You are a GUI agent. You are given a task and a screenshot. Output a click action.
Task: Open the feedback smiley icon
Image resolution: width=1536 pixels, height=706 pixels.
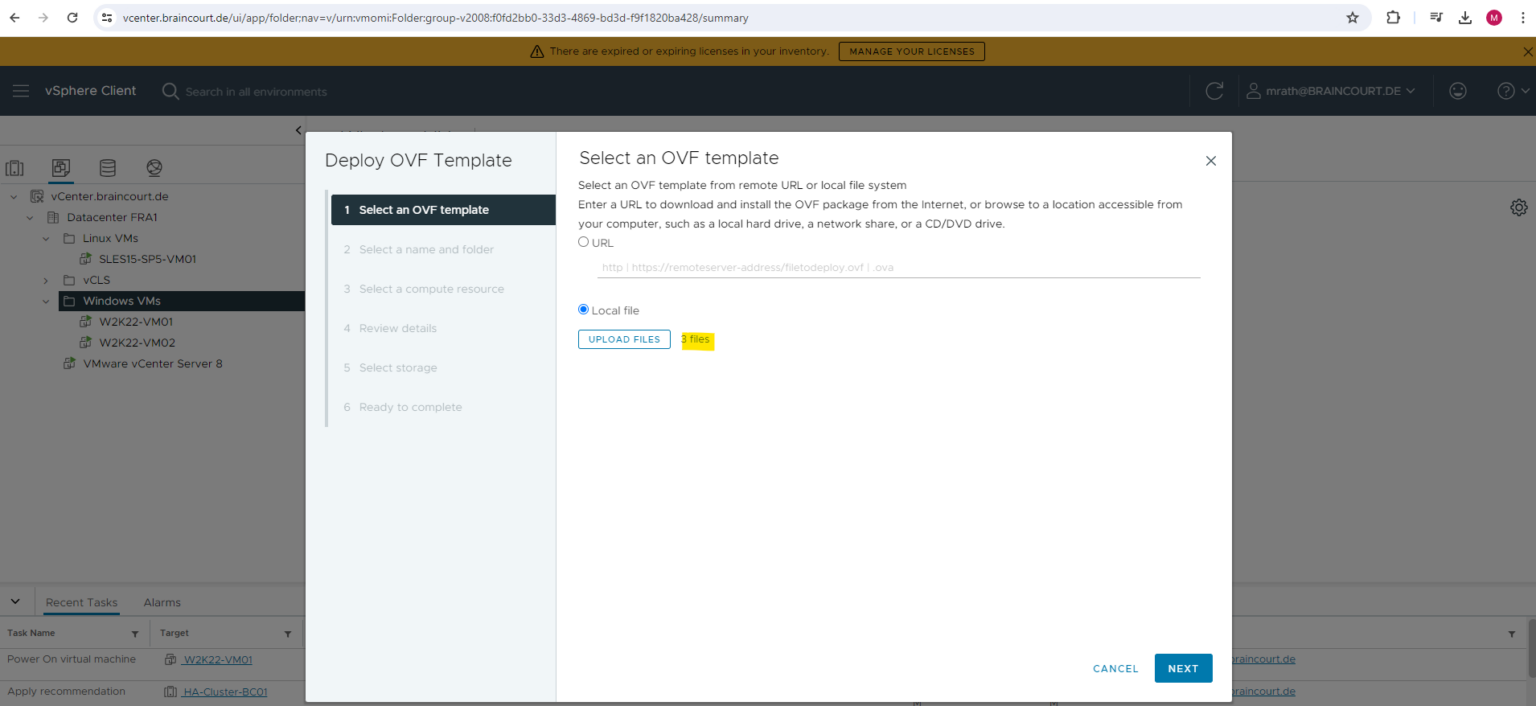point(1457,90)
